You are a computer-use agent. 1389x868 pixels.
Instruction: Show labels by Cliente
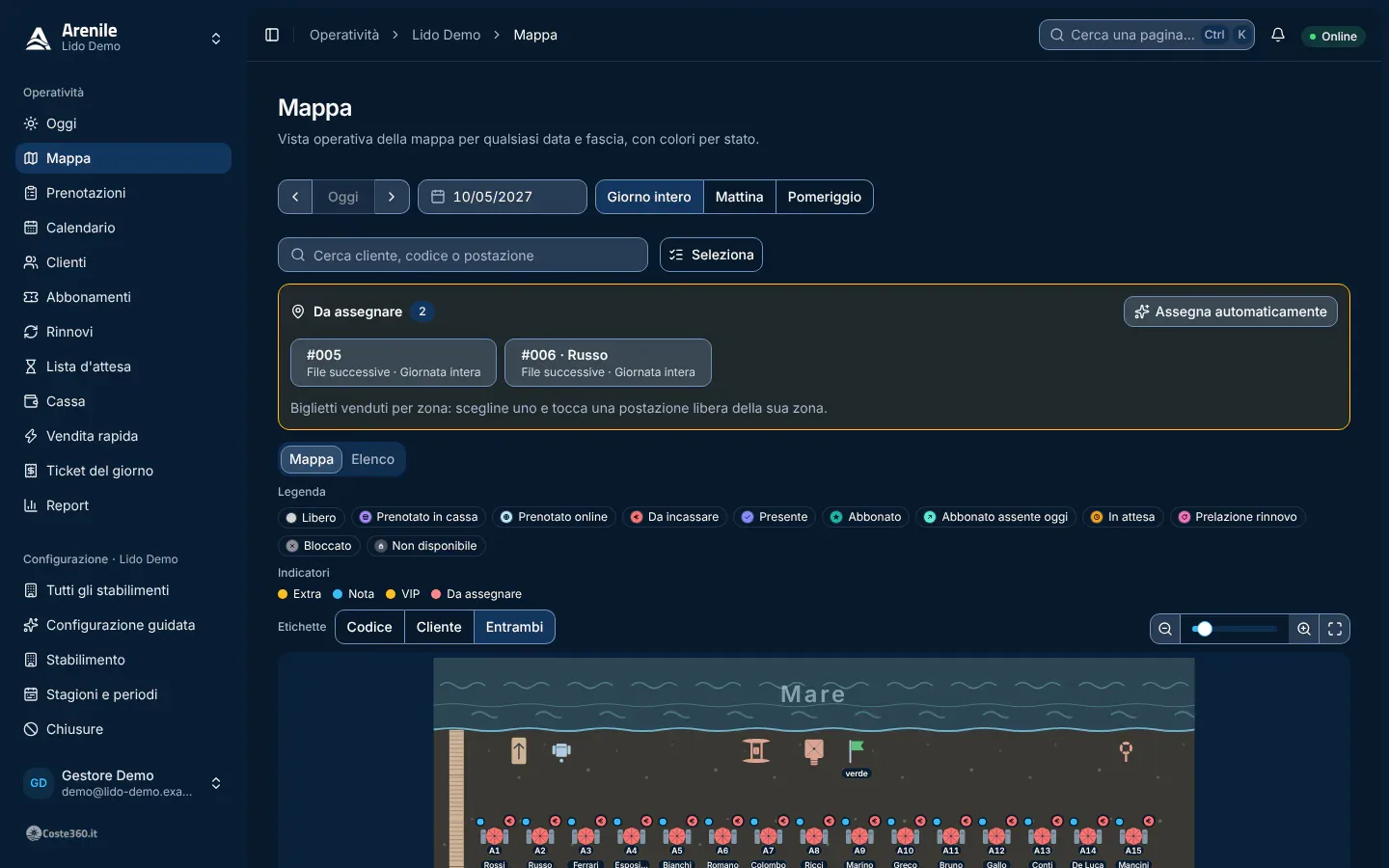pyautogui.click(x=439, y=627)
